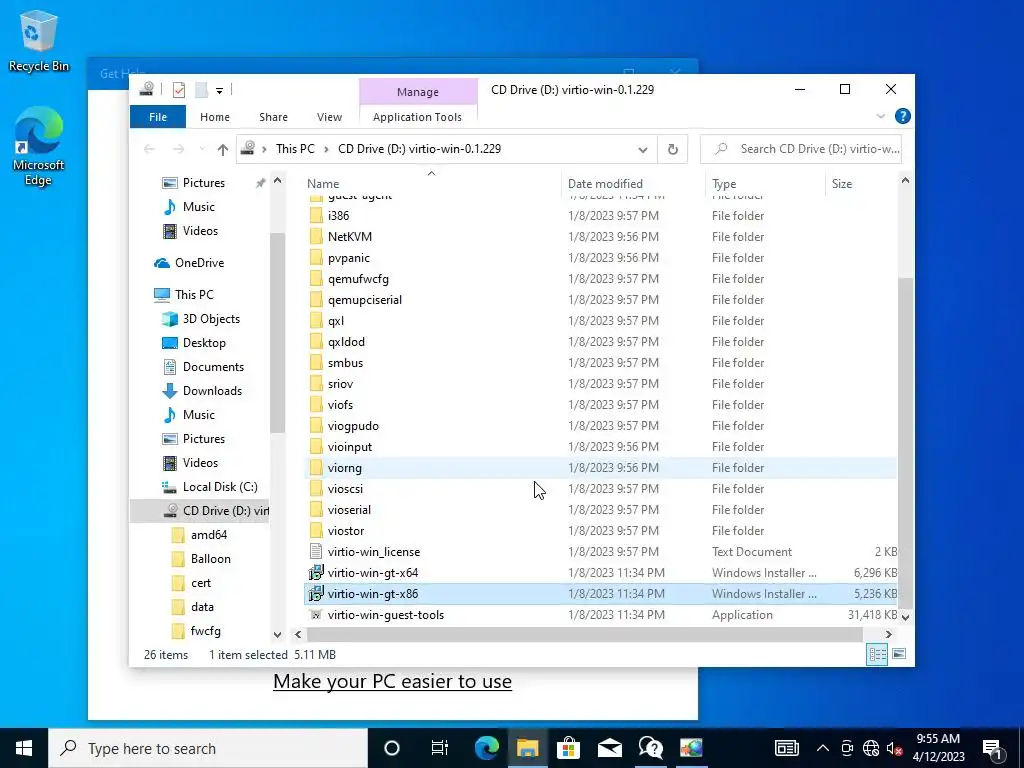Image resolution: width=1024 pixels, height=768 pixels.
Task: Switch to Large icons view layout
Action: 899,654
